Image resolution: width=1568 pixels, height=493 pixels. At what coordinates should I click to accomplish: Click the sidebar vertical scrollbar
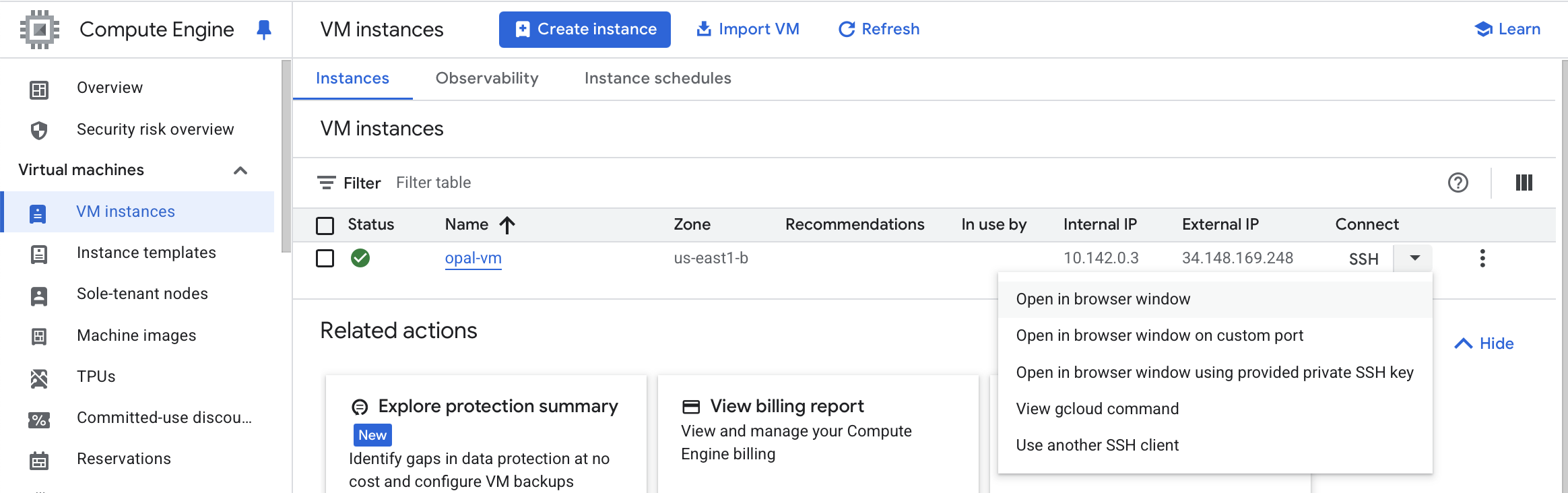point(286,156)
